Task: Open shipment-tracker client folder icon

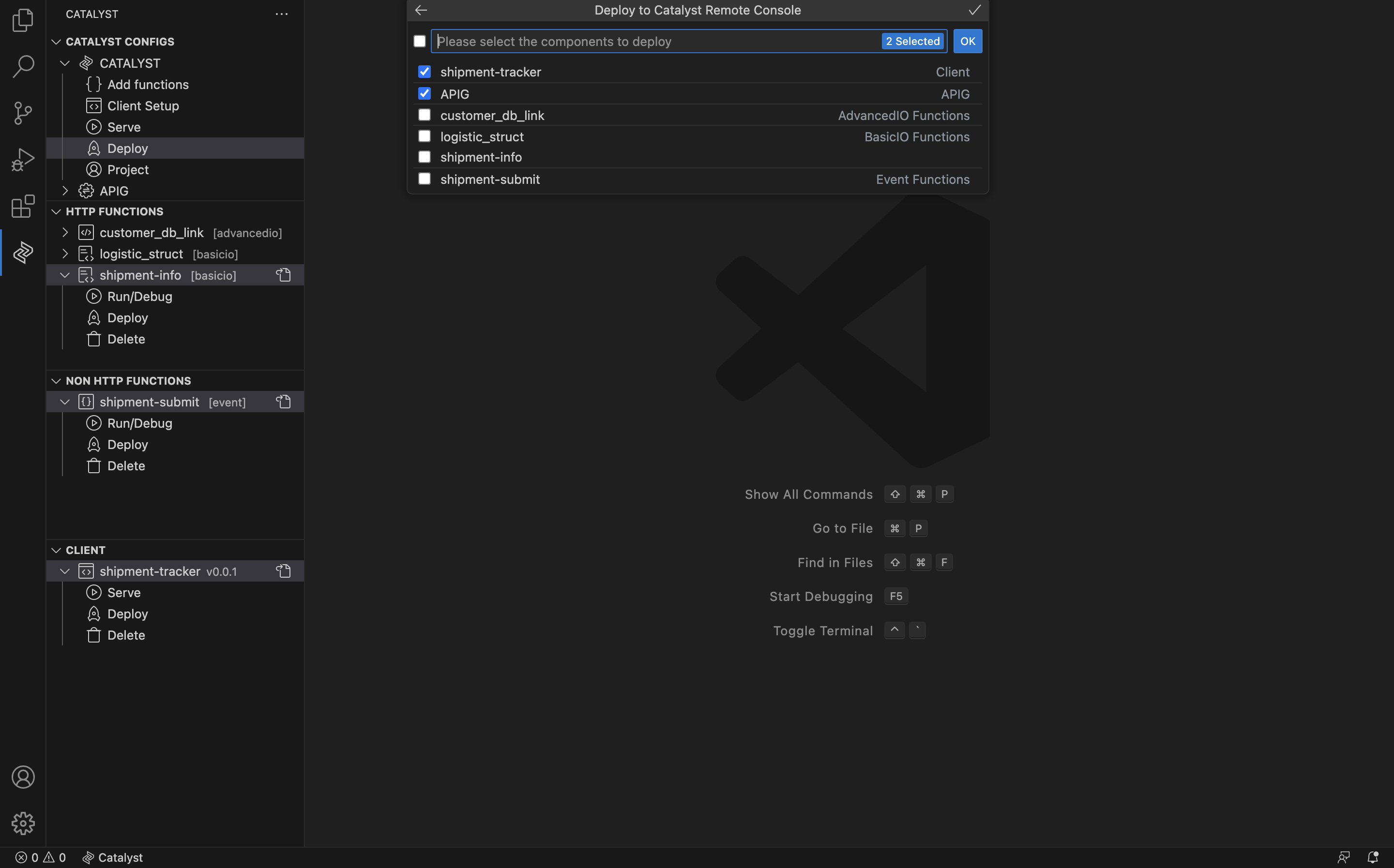Action: coord(284,571)
